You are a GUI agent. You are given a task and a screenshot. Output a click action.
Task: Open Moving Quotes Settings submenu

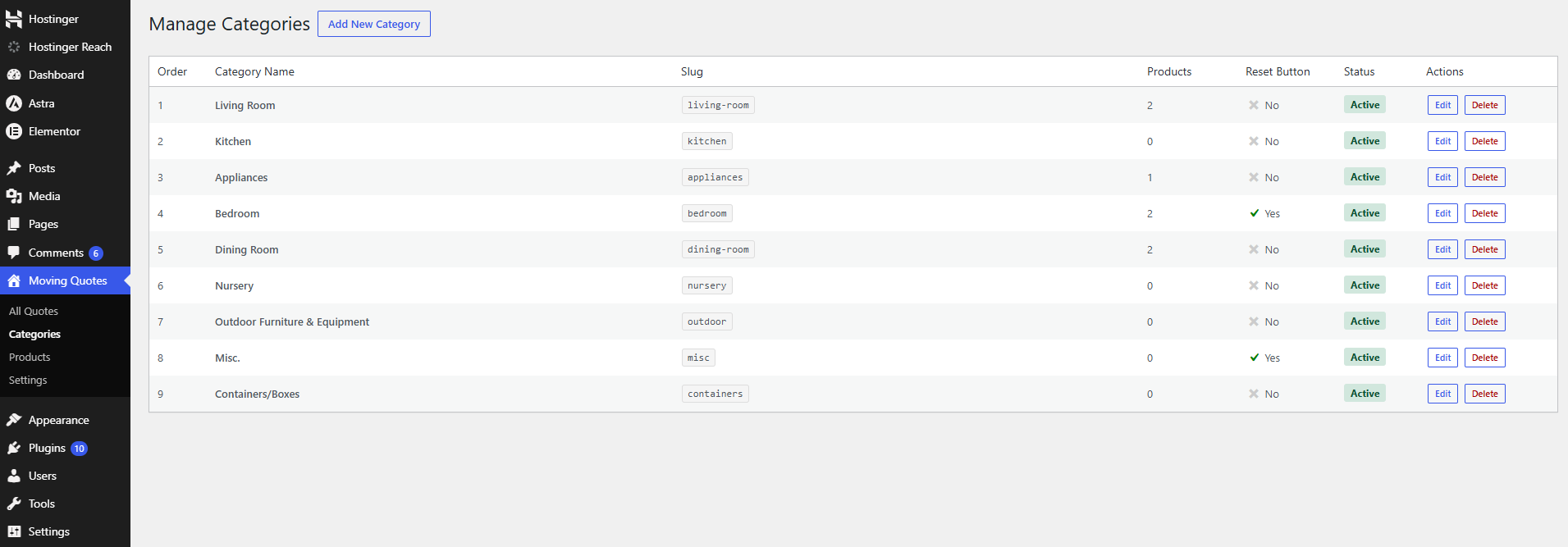point(28,380)
